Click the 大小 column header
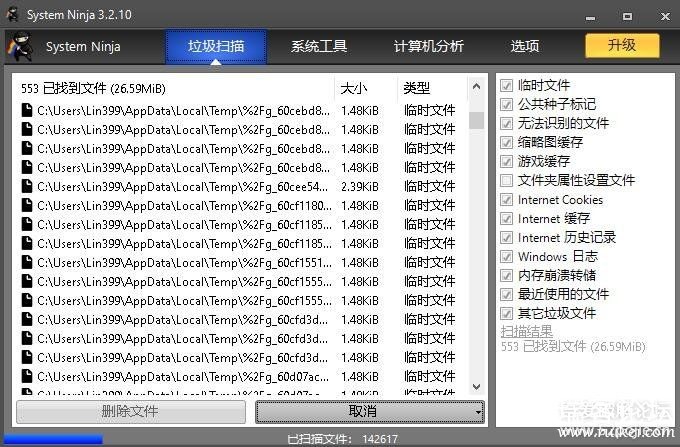Viewport: 680px width, 447px height. [366, 88]
